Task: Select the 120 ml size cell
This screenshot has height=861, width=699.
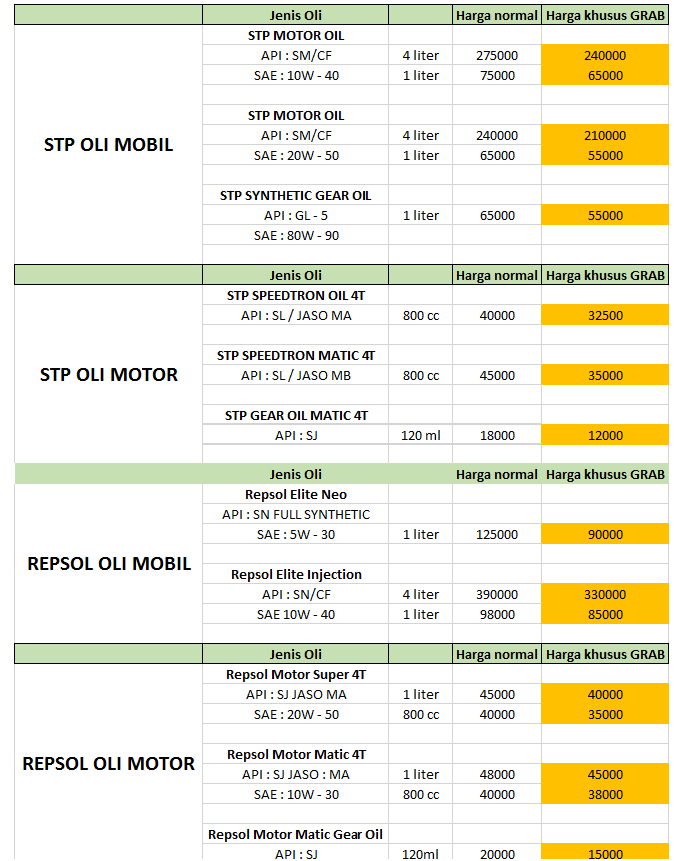Action: [420, 435]
